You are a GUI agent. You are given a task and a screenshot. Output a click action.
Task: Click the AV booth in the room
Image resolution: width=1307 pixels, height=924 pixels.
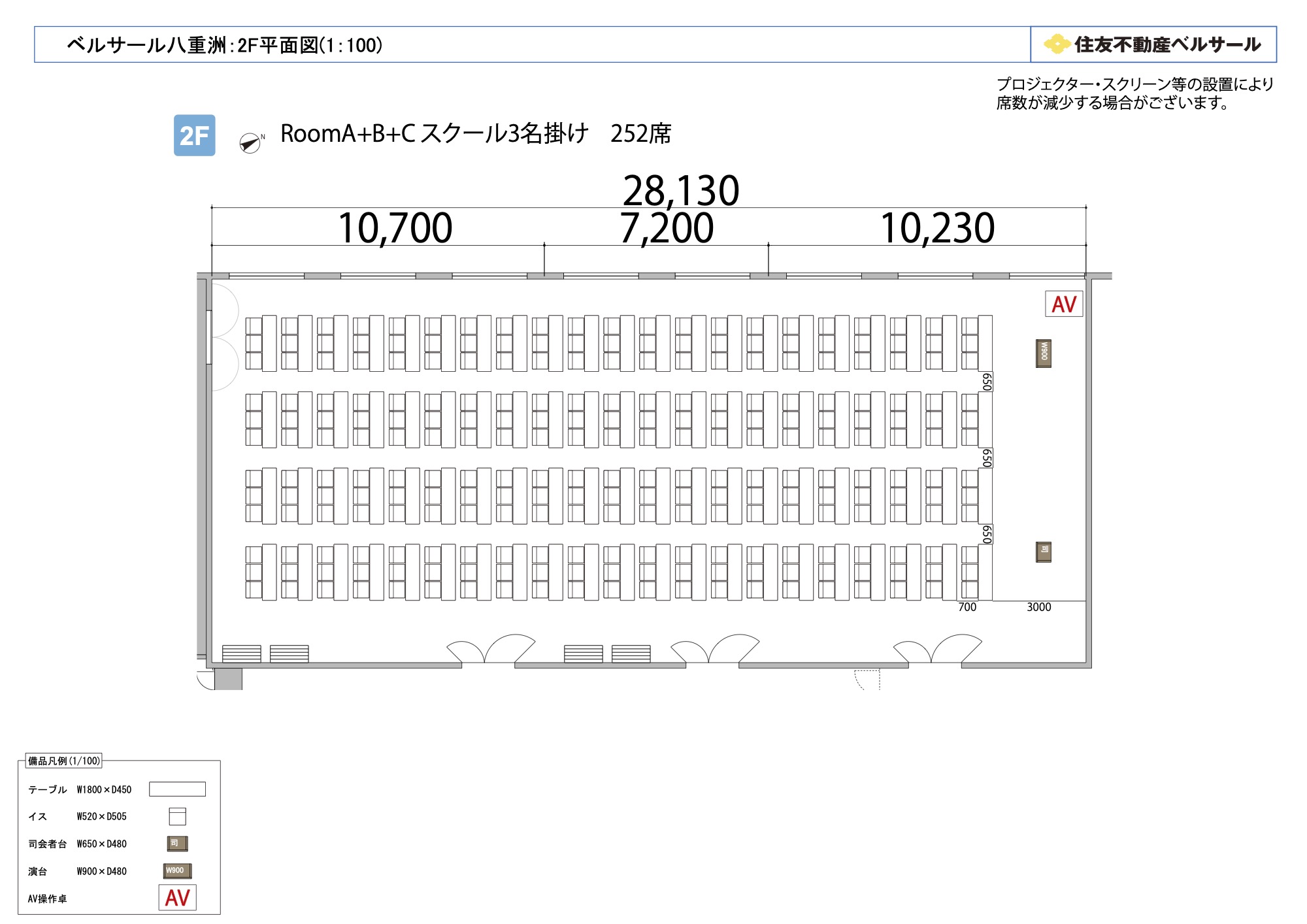coord(1064,304)
